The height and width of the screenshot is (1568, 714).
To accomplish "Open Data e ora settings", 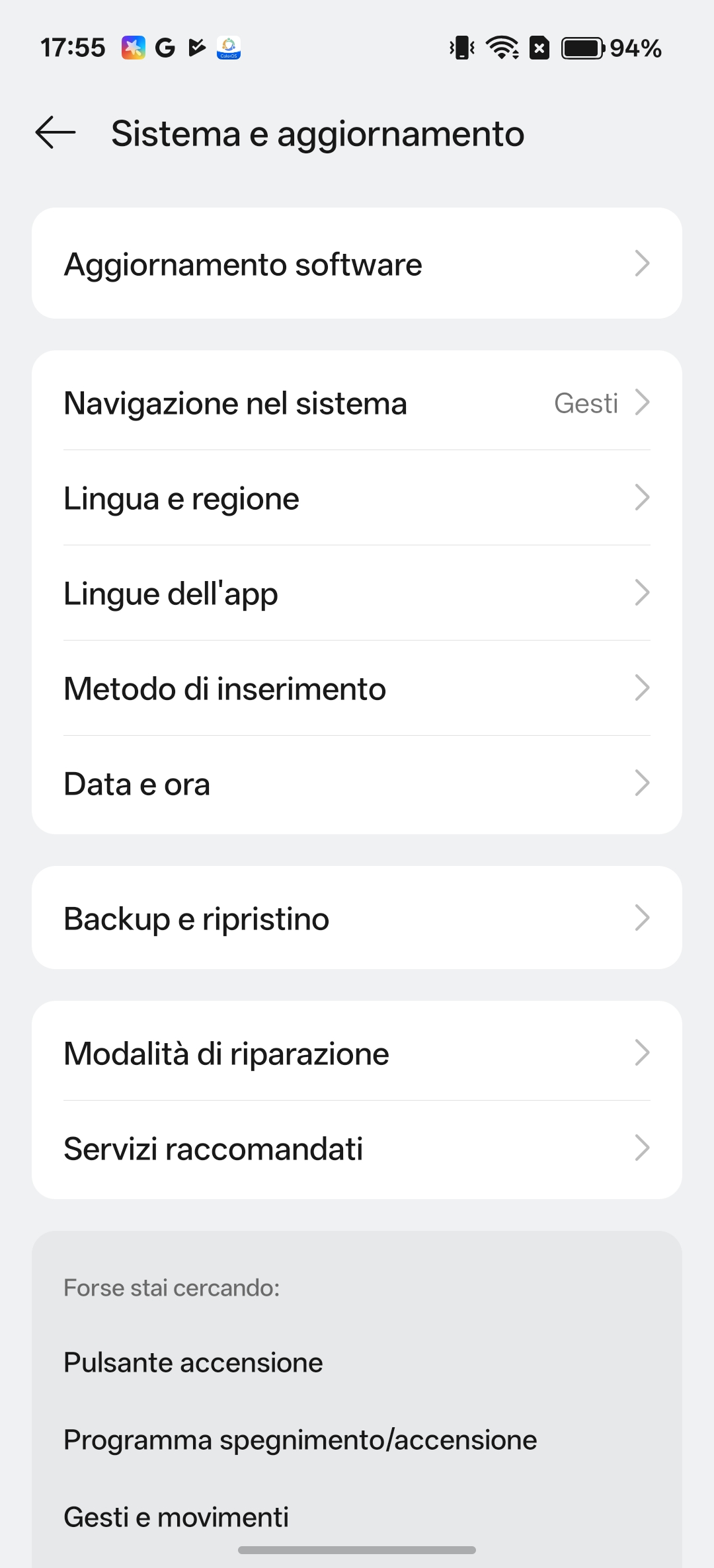I will (357, 784).
